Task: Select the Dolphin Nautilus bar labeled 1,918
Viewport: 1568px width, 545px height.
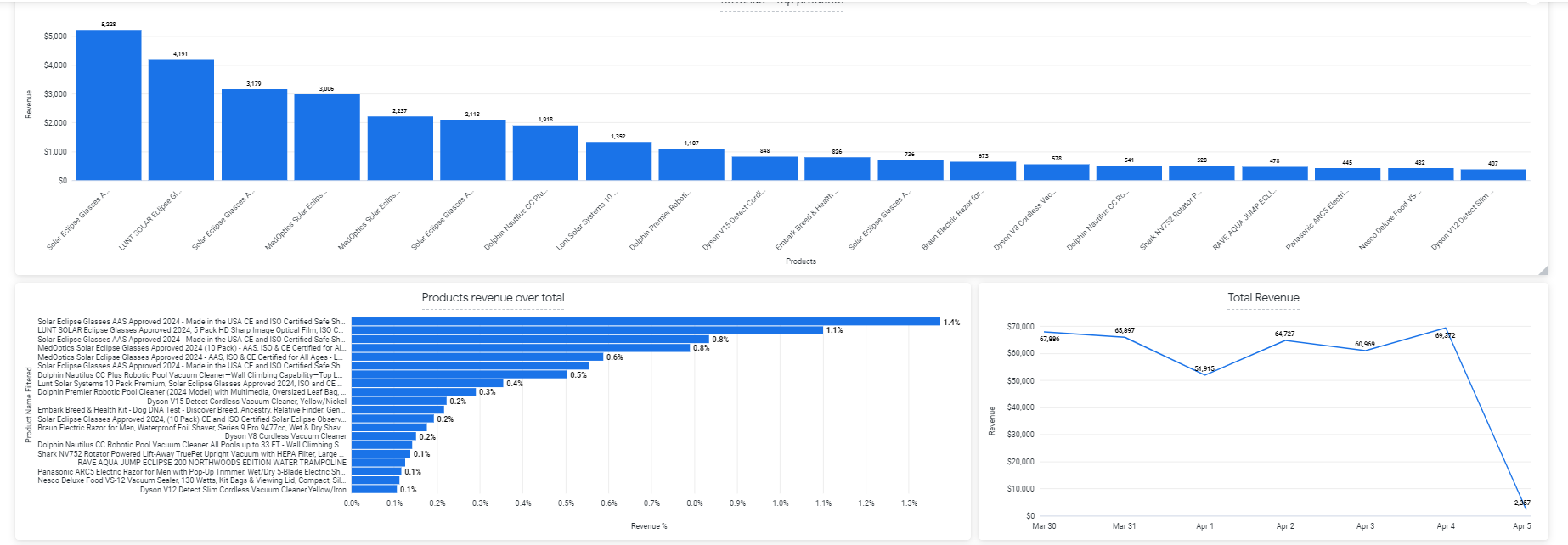Action: click(x=545, y=153)
